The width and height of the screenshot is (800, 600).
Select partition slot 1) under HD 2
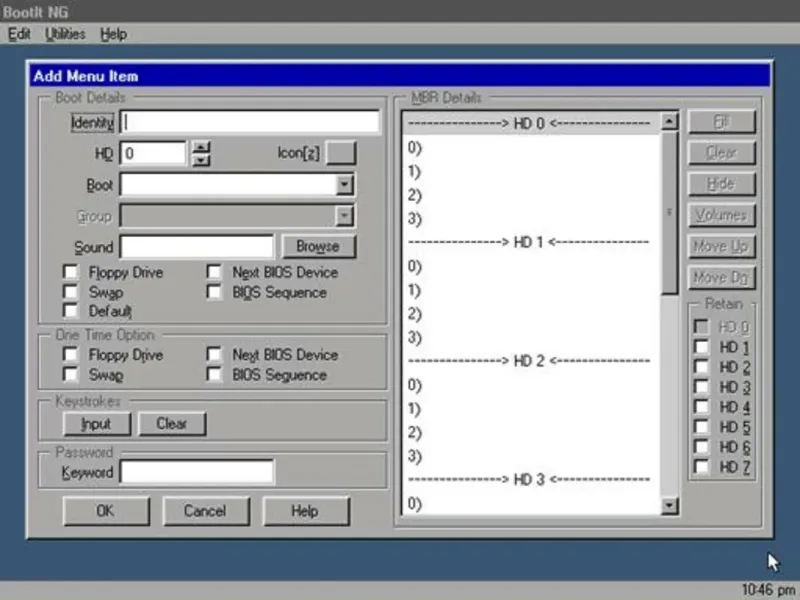[x=531, y=408]
